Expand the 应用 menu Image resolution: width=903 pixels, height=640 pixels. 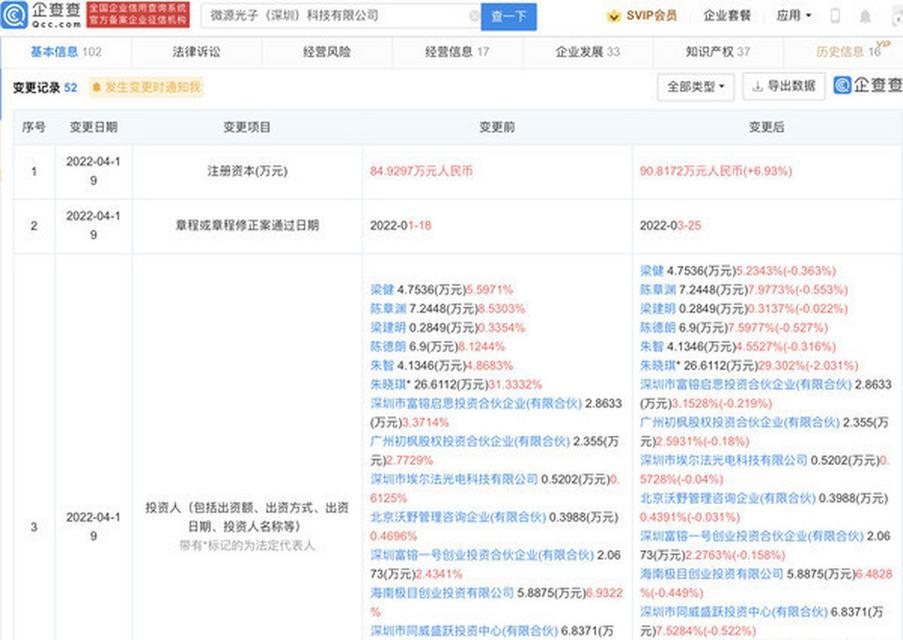tap(793, 16)
